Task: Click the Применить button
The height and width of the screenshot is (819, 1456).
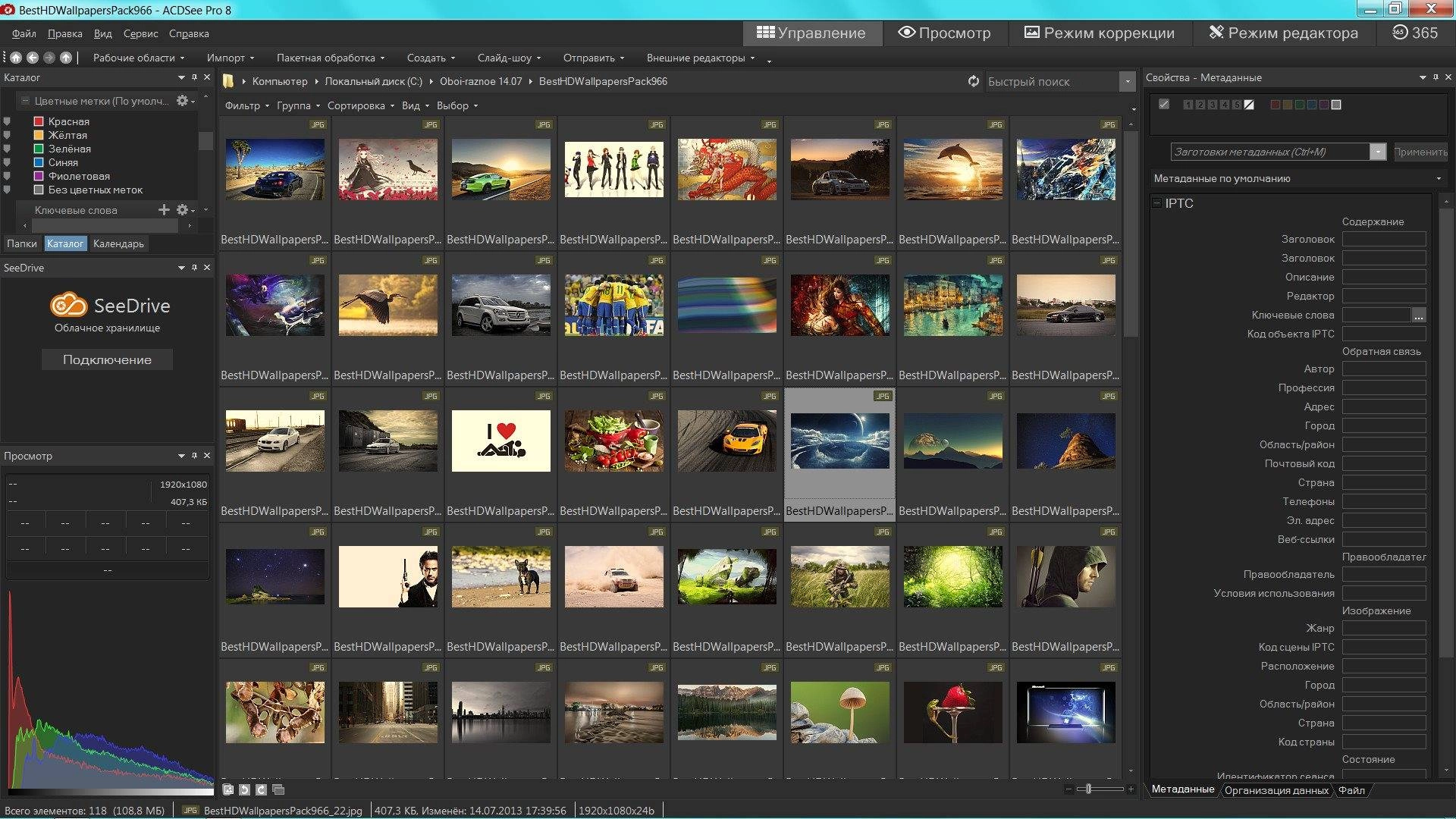Action: pos(1420,152)
